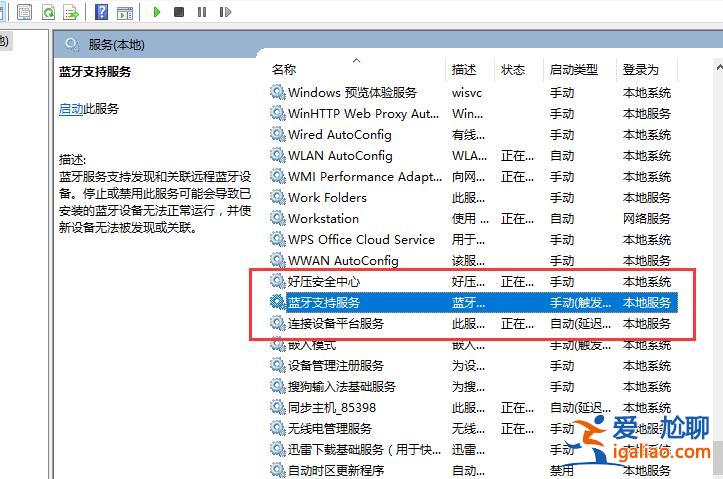Sort by the 描述 column header
Viewport: 723px width, 479px height.
click(x=464, y=70)
